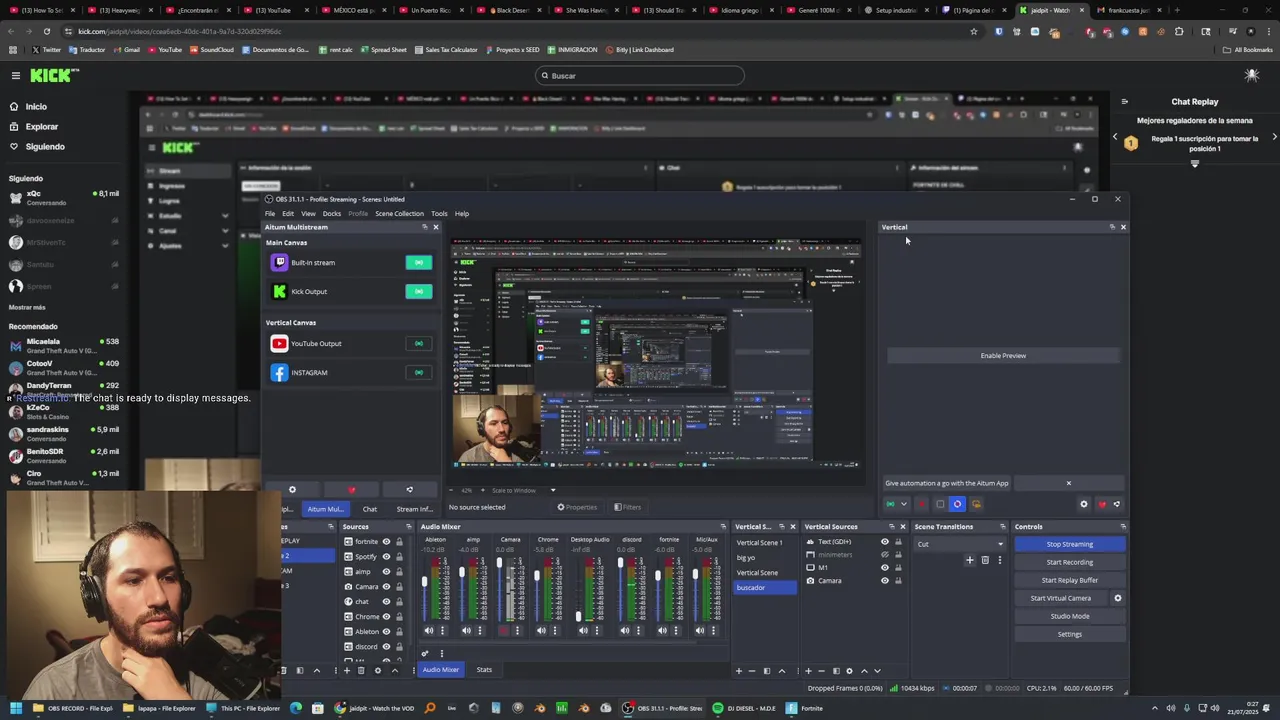
Task: Click Enable Preview in the Vertical dock
Action: point(1003,355)
